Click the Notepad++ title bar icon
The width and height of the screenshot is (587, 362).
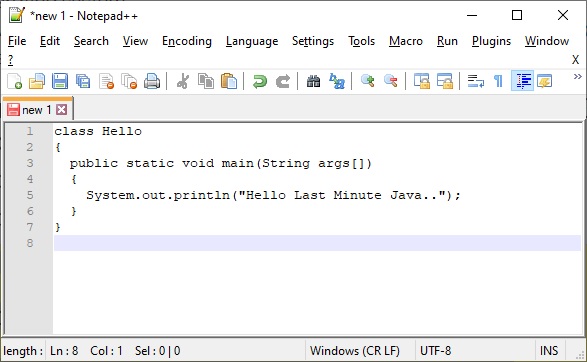[16, 15]
